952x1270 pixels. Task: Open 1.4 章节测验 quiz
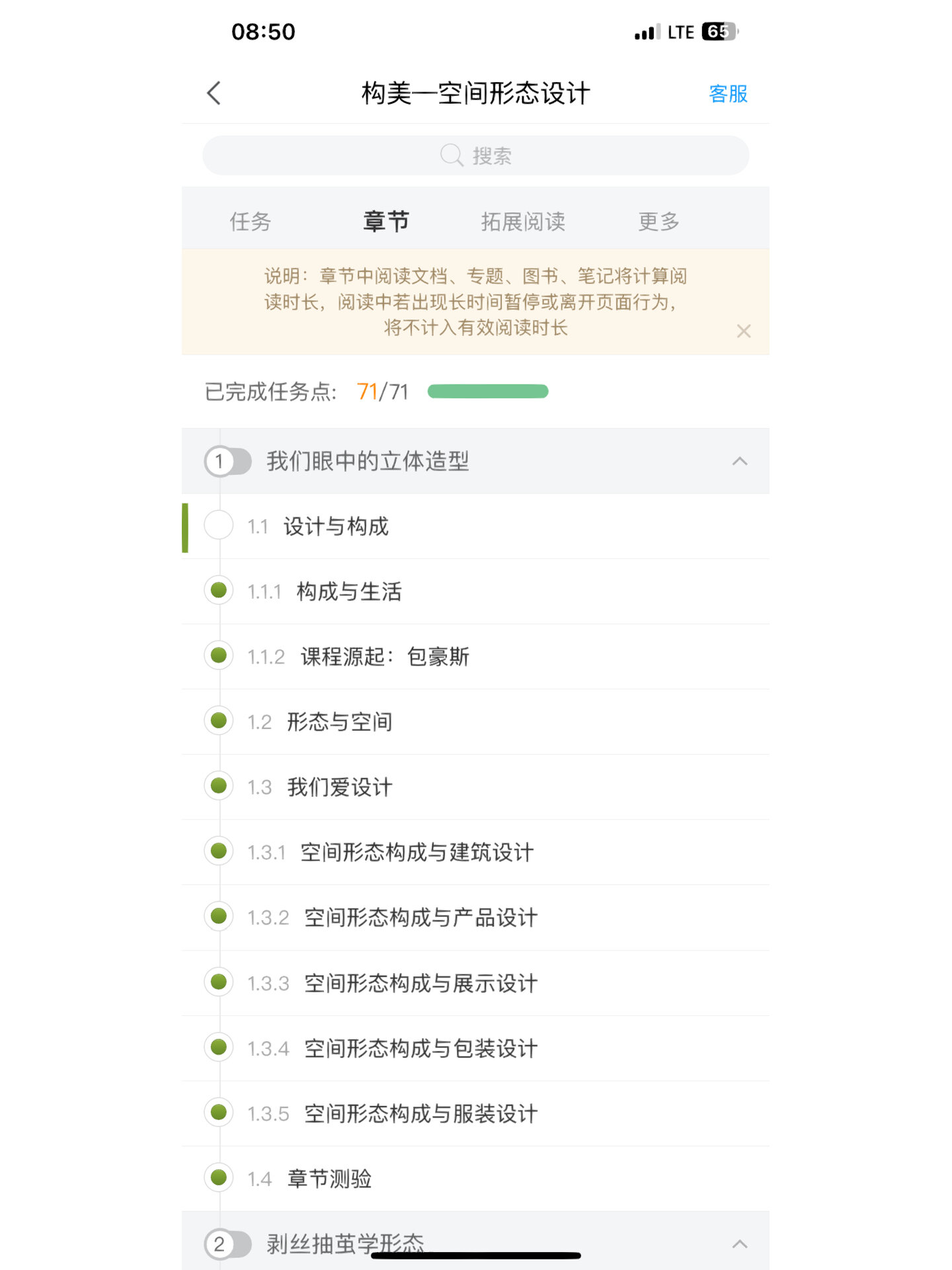click(x=475, y=1179)
